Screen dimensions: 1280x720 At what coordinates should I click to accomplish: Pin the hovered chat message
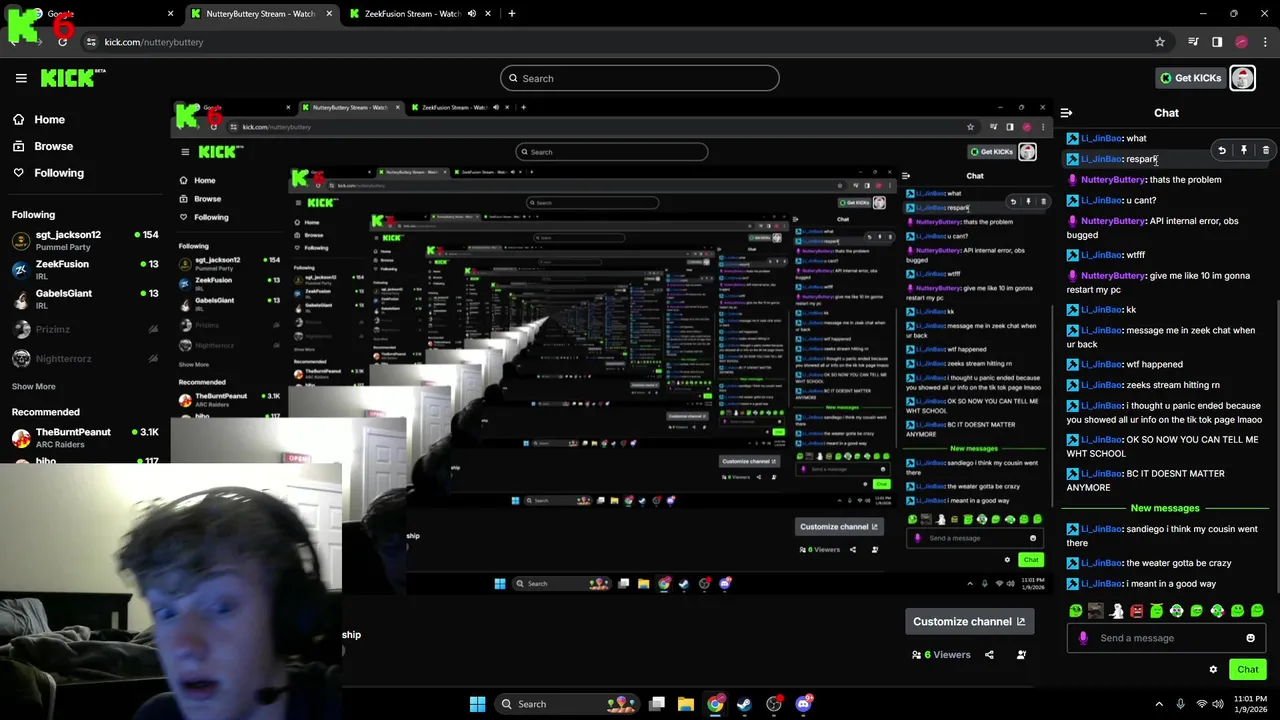point(1243,150)
